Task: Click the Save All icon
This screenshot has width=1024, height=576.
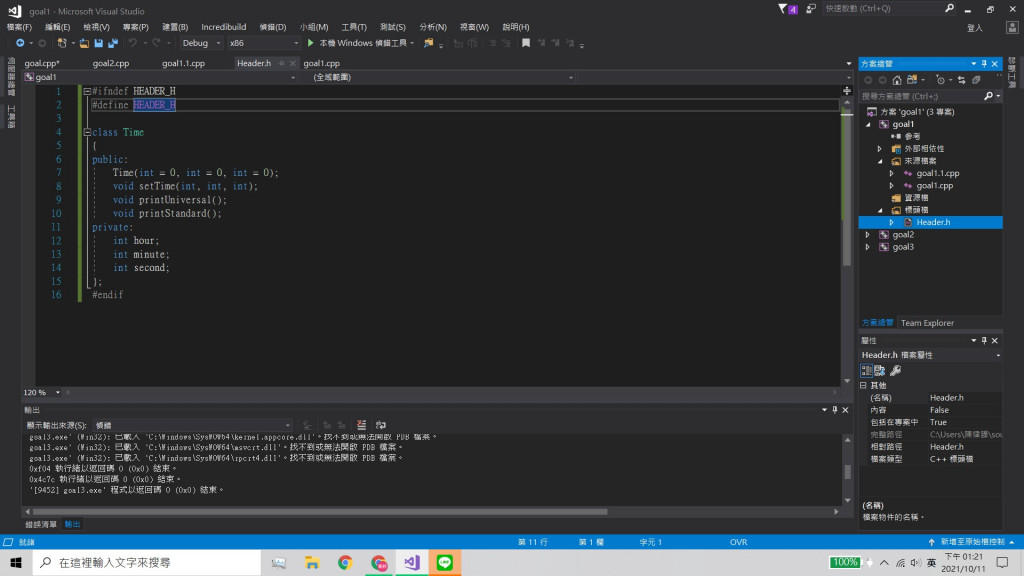Action: (112, 43)
